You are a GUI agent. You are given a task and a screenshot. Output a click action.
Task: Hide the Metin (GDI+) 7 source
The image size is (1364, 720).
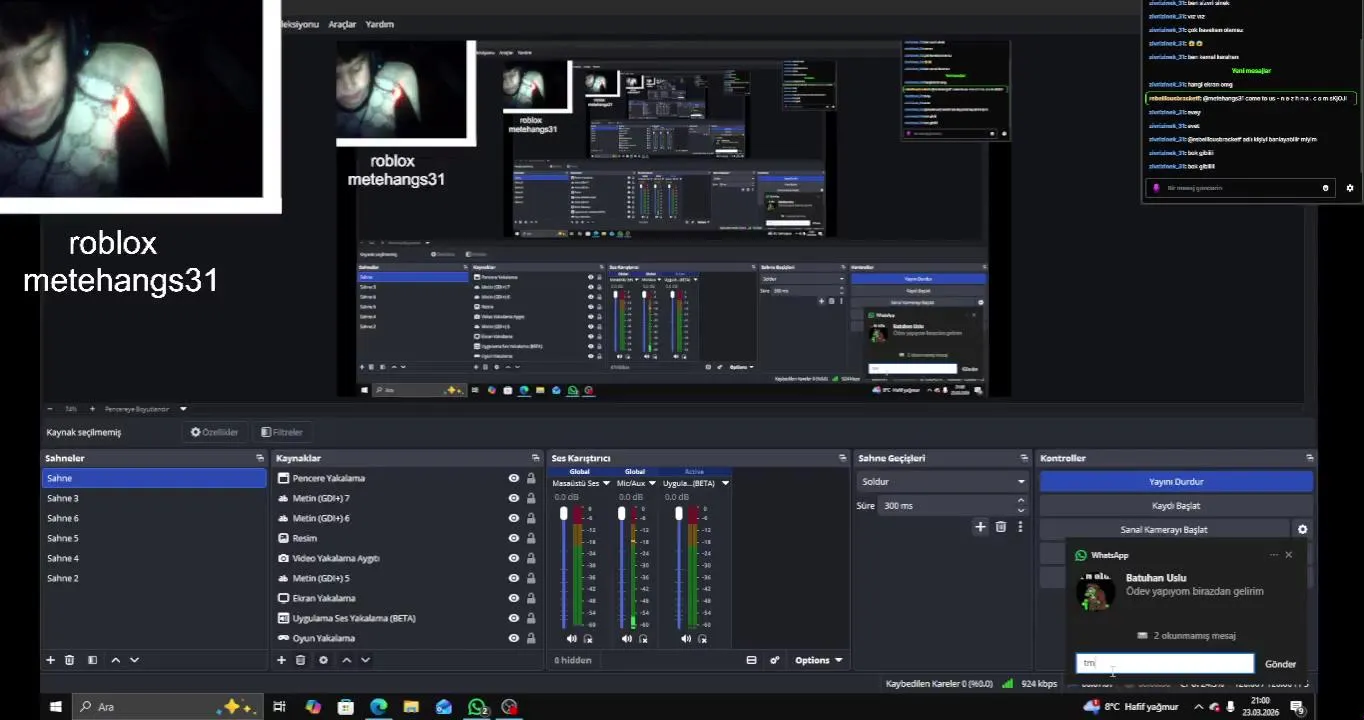pos(513,498)
